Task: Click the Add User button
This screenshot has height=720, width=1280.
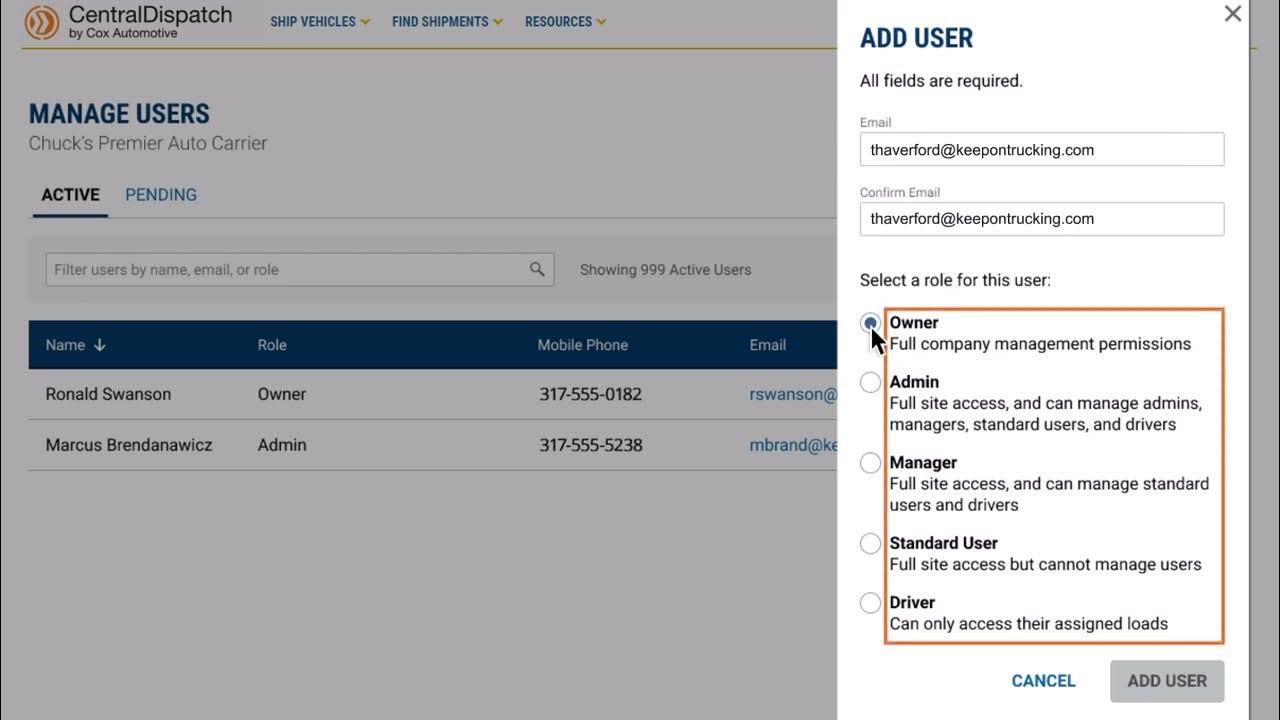Action: click(x=1167, y=681)
